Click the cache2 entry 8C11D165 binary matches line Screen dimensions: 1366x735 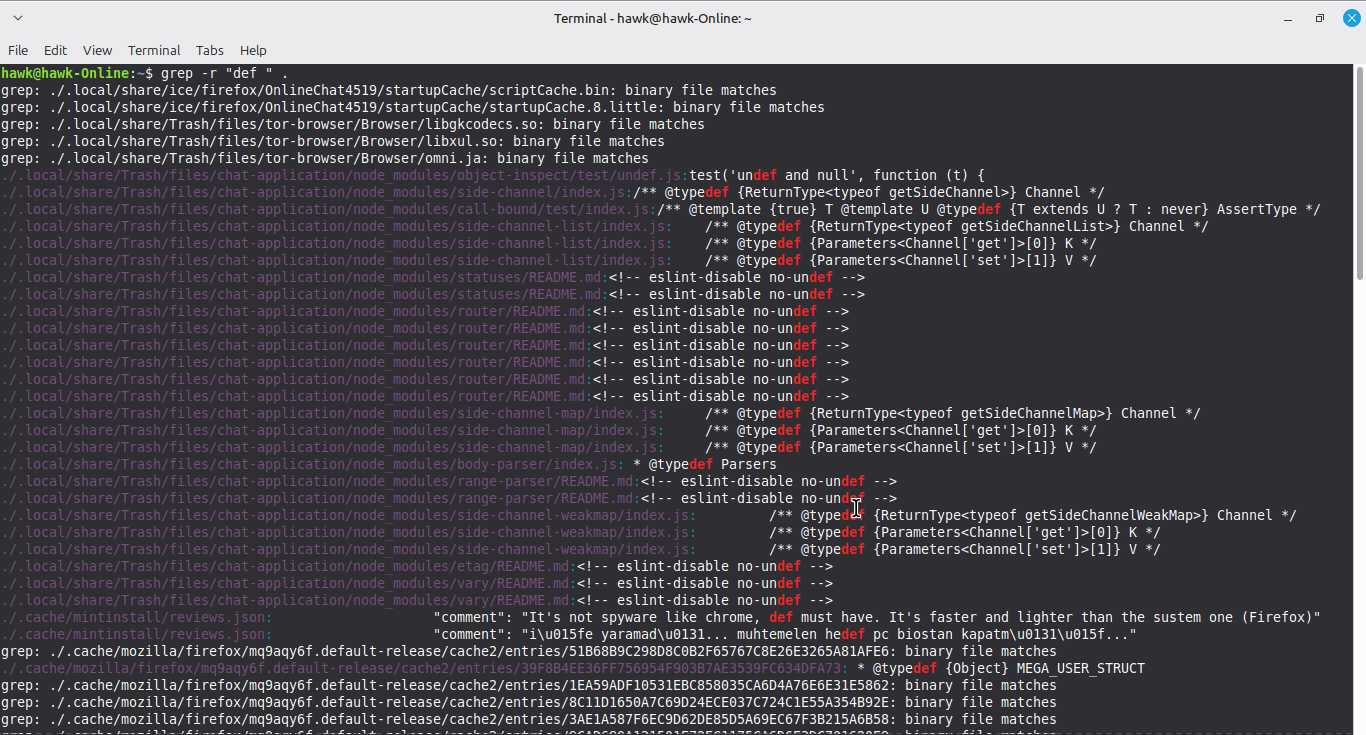pyautogui.click(x=528, y=702)
